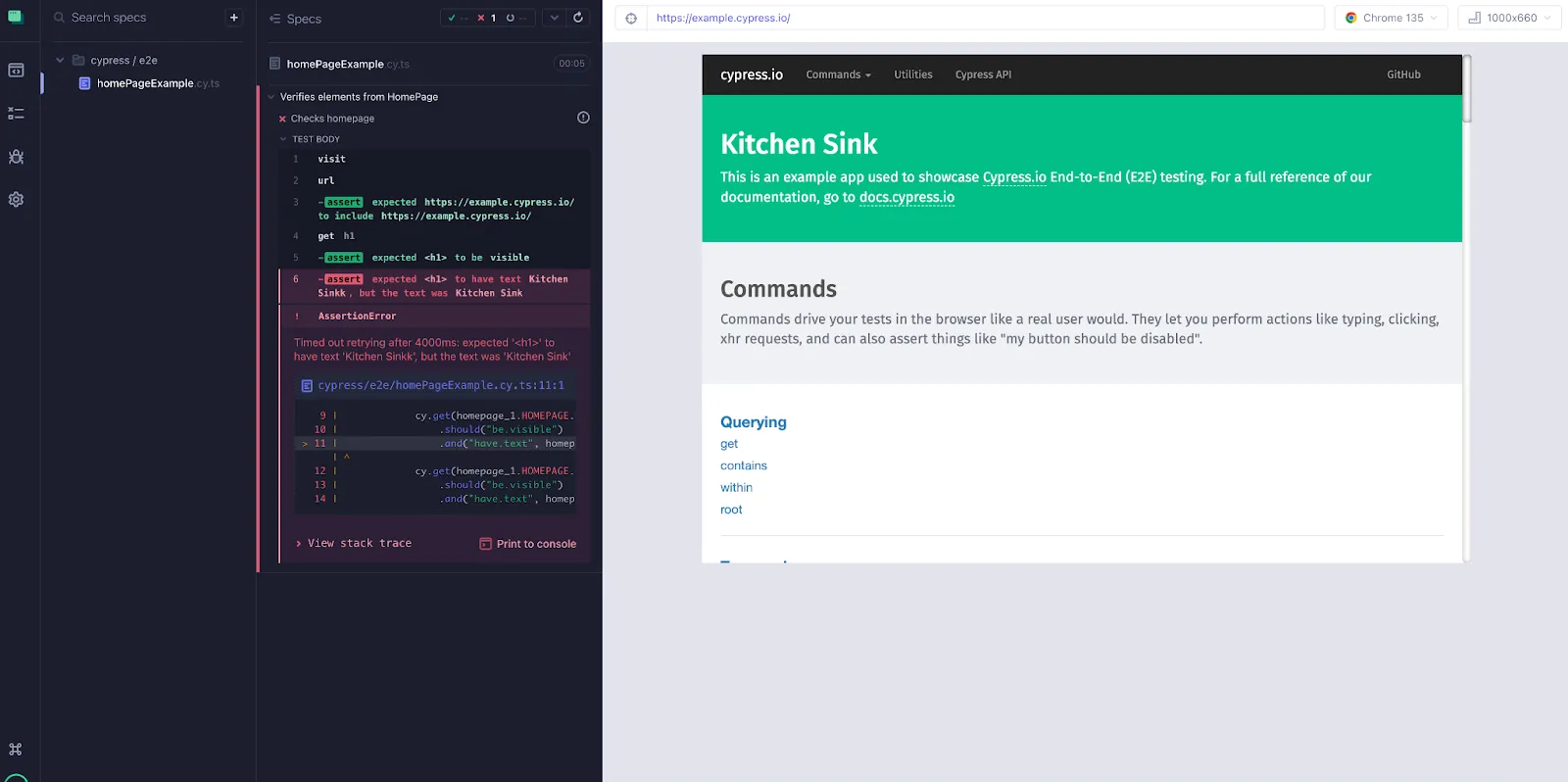Click the URL bar showing example.cypress.io
The image size is (1568, 782).
click(x=985, y=18)
